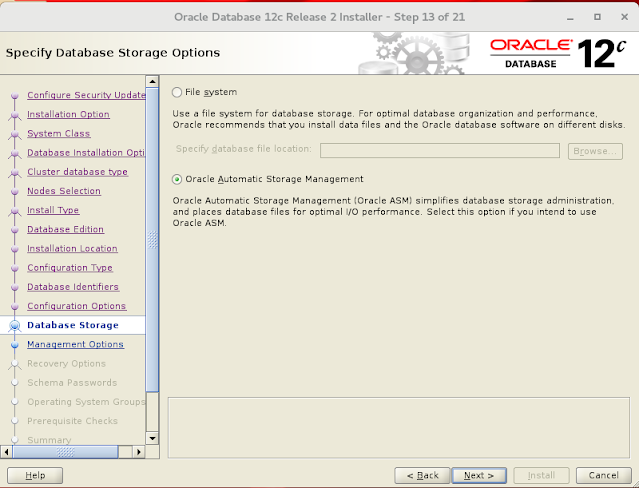Open the Database Installation Options step

pyautogui.click(x=86, y=152)
